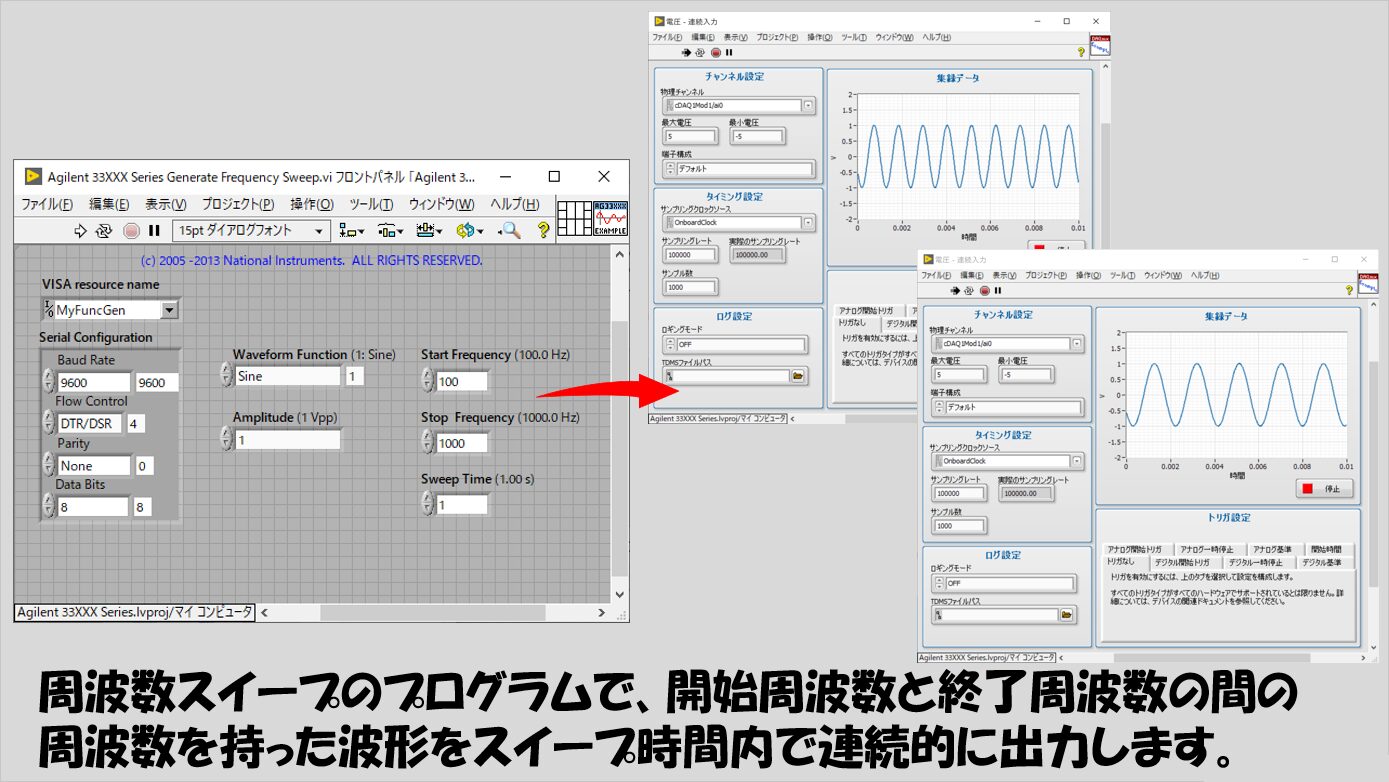The image size is (1389, 782).
Task: Click the Agilent window horizontal scrollbar
Action: pyautogui.click(x=433, y=611)
